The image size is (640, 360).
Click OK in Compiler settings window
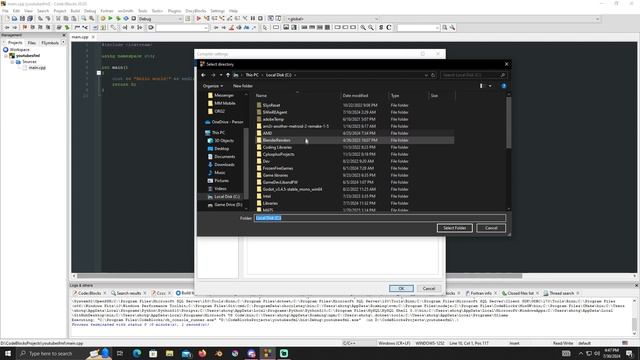[401, 288]
